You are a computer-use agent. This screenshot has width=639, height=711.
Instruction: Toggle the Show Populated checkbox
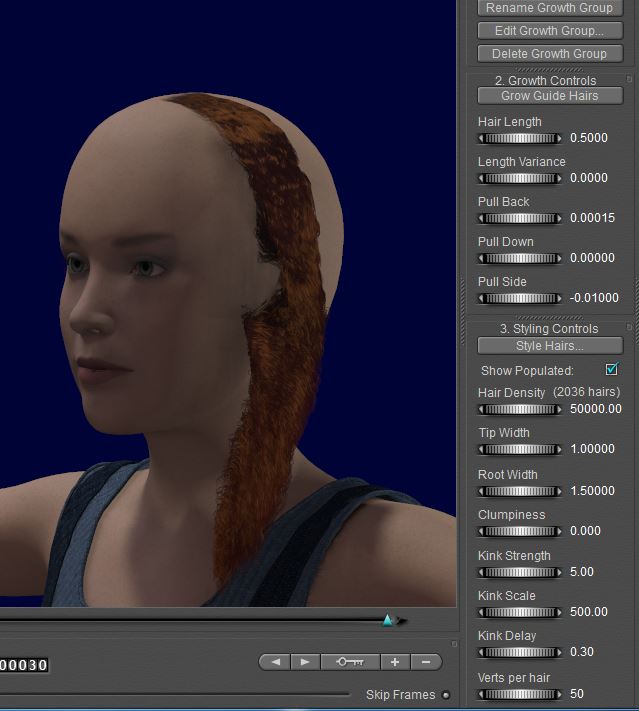[612, 369]
